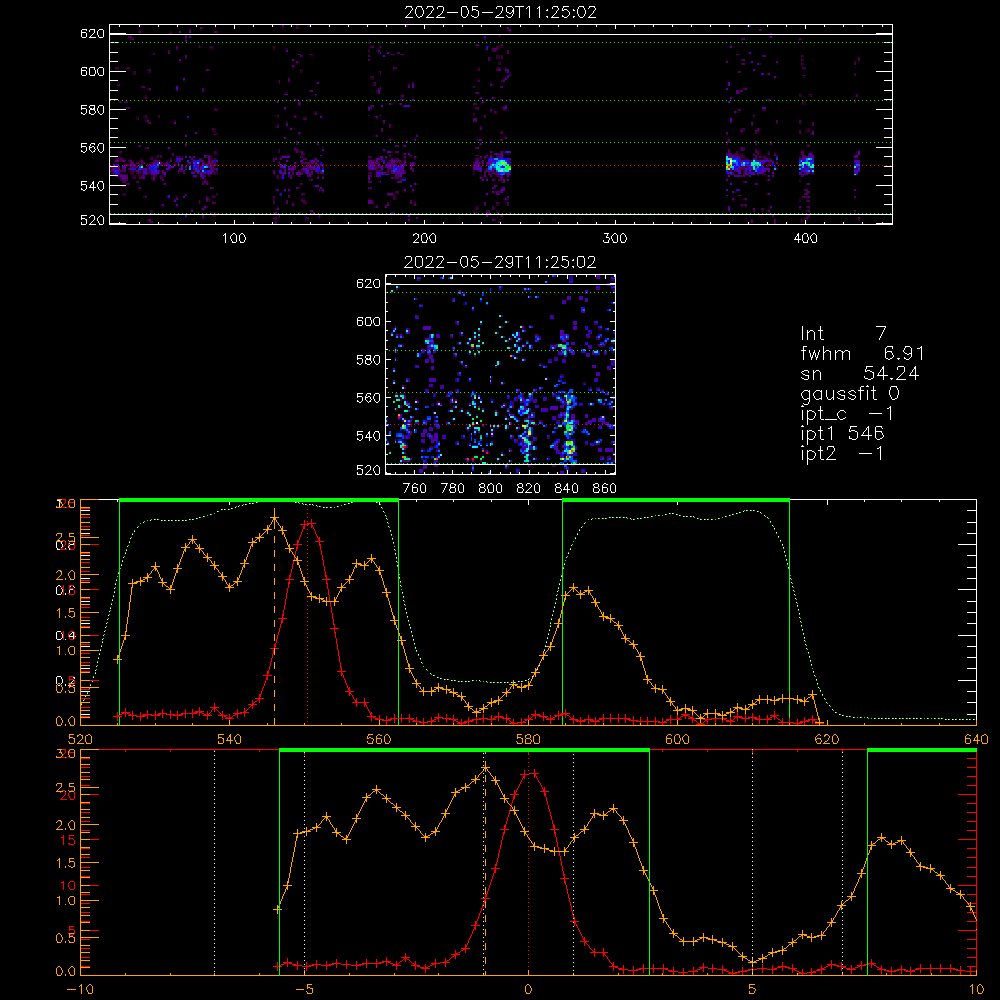The width and height of the screenshot is (1000, 1000).
Task: Click x-axis label 580 of the upper profile plot
Action: click(528, 739)
